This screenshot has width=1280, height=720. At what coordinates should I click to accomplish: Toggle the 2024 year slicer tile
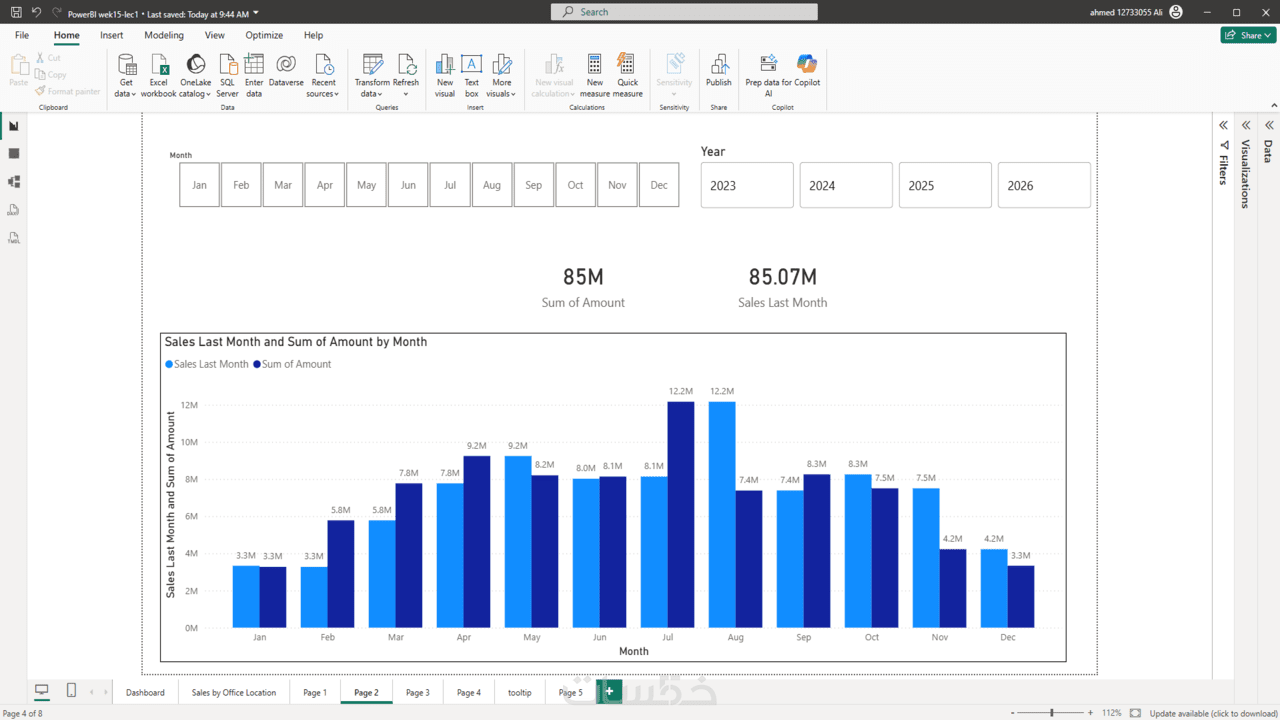click(x=845, y=185)
